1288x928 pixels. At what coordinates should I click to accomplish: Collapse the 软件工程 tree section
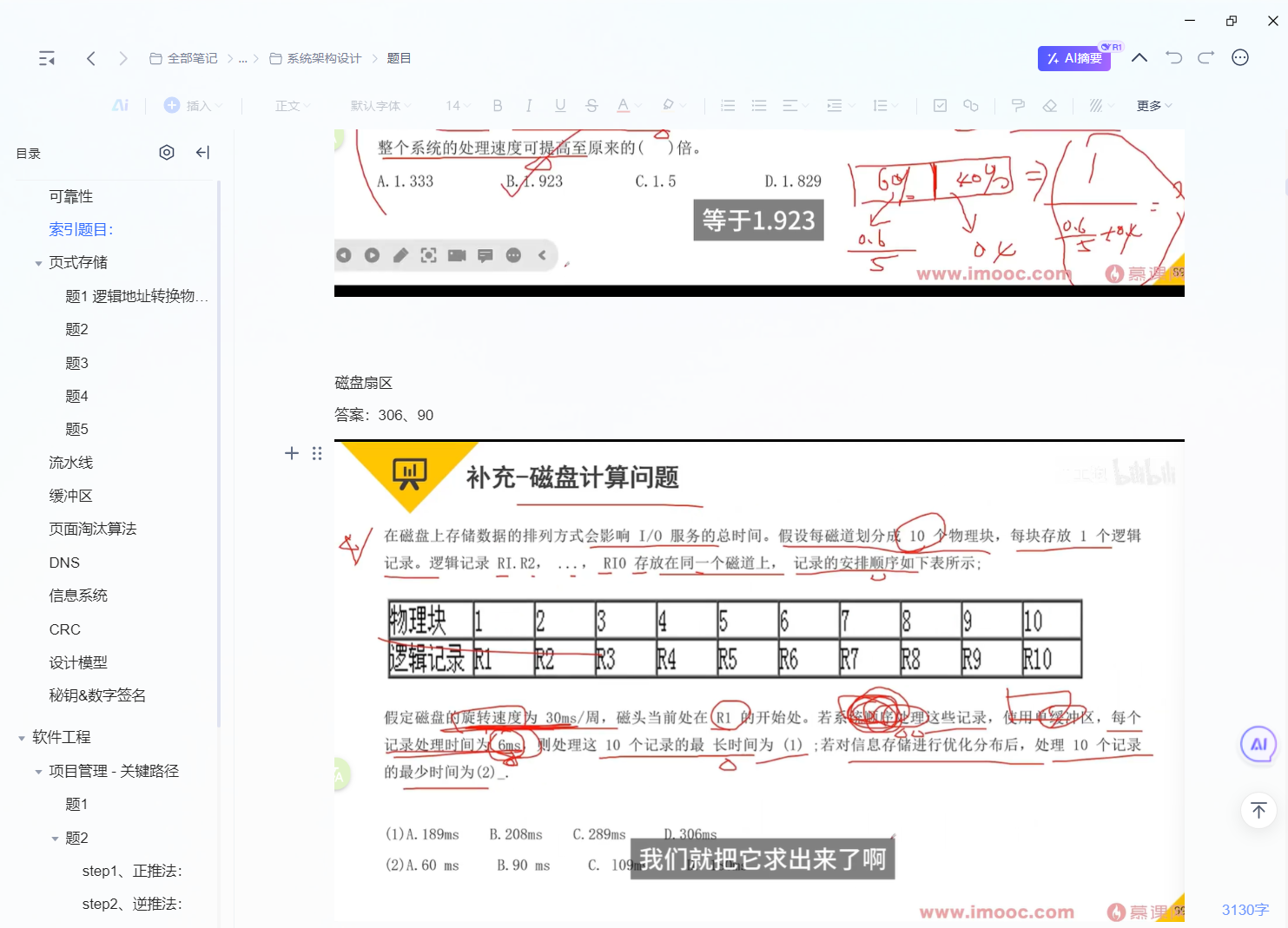pos(22,738)
